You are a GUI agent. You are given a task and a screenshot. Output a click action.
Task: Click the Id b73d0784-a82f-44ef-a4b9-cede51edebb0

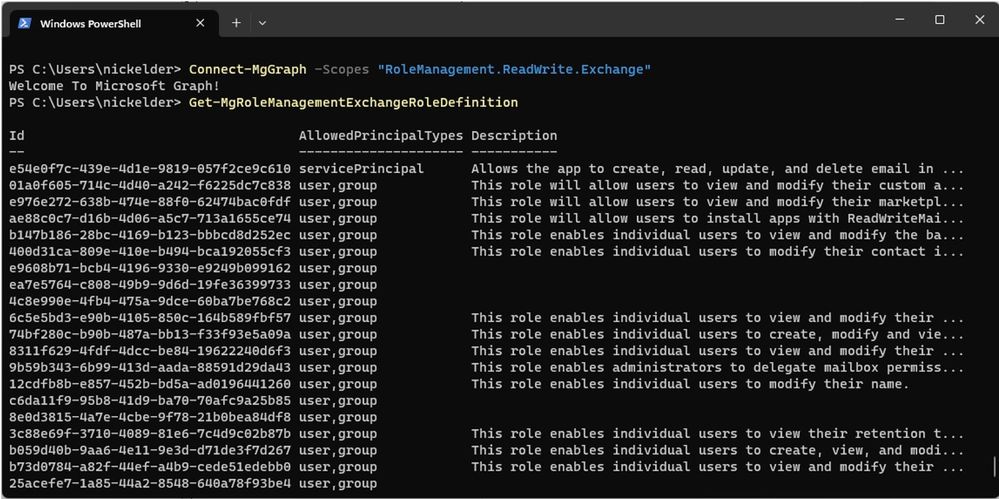(x=150, y=467)
